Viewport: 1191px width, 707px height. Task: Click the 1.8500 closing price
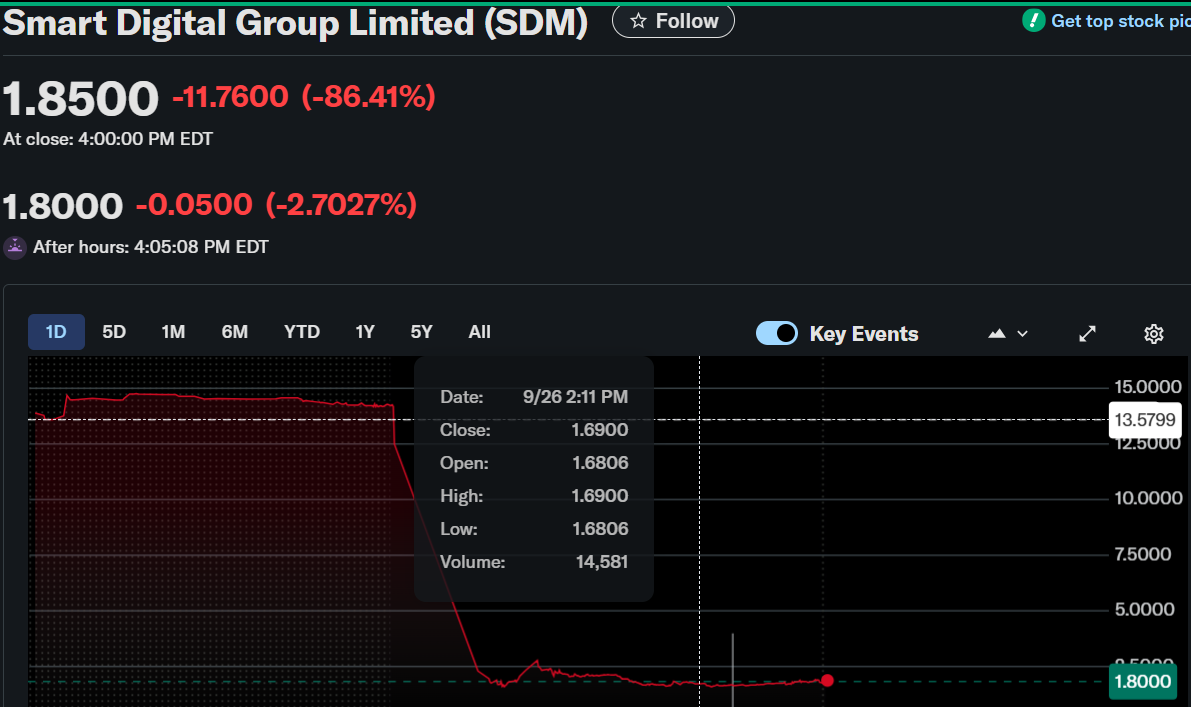(x=81, y=99)
